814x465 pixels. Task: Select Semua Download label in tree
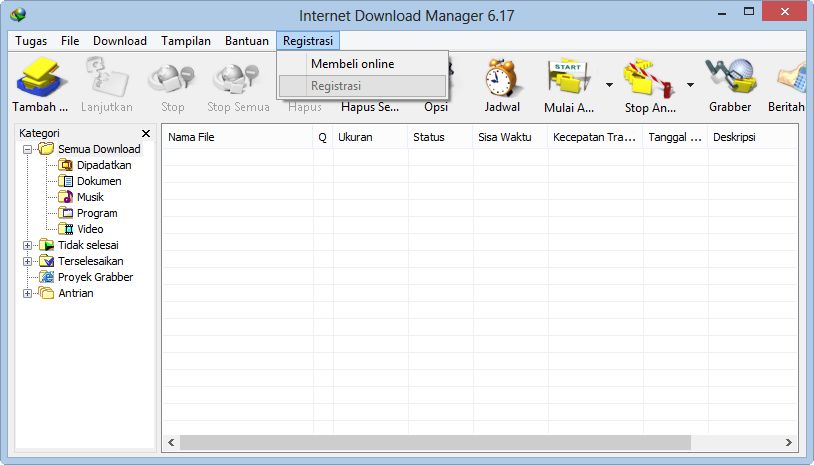click(x=99, y=149)
